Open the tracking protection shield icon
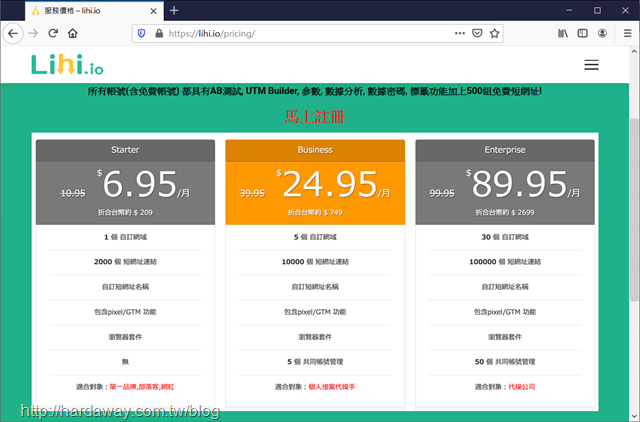This screenshot has width=640, height=422. [x=141, y=33]
